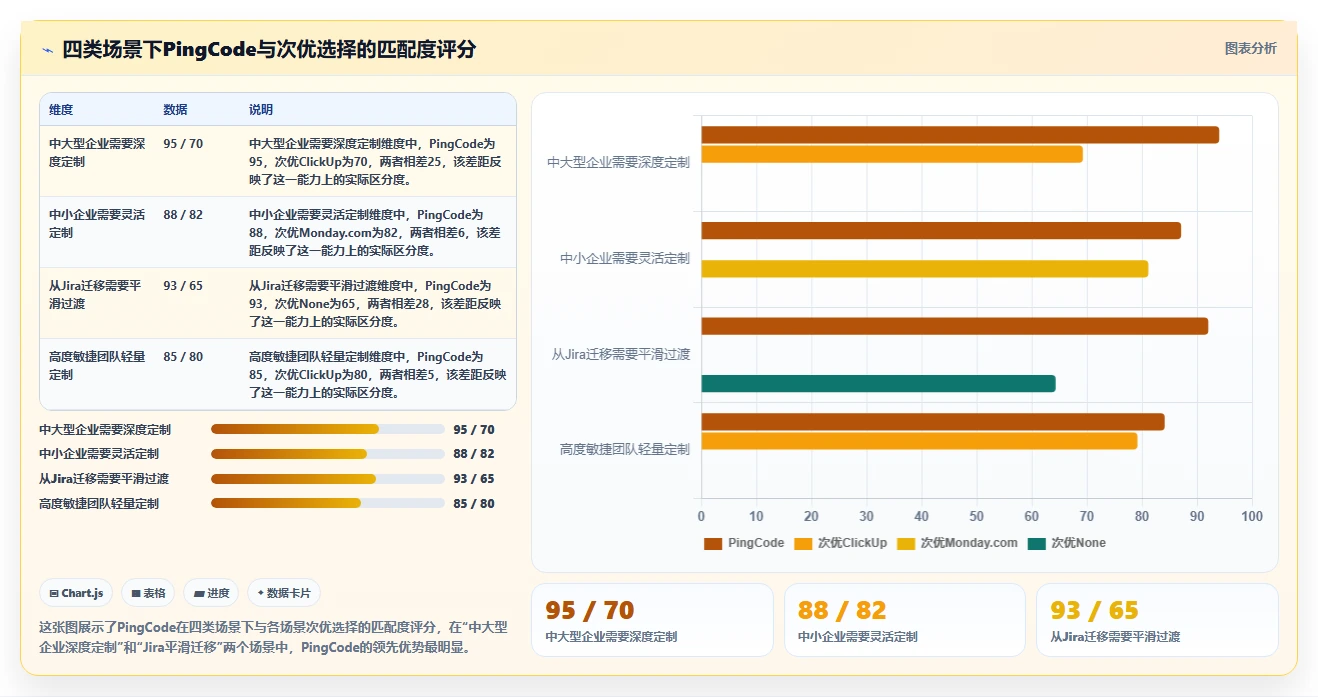Image resolution: width=1318 pixels, height=697 pixels.
Task: Toggle the 次优None legend entry
Action: pos(1066,543)
